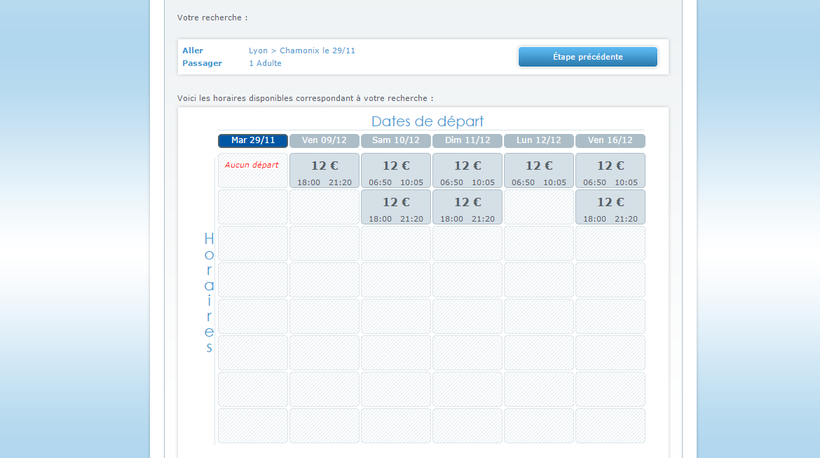Pick Dim 11/12 evening 18:00 fare

467,207
